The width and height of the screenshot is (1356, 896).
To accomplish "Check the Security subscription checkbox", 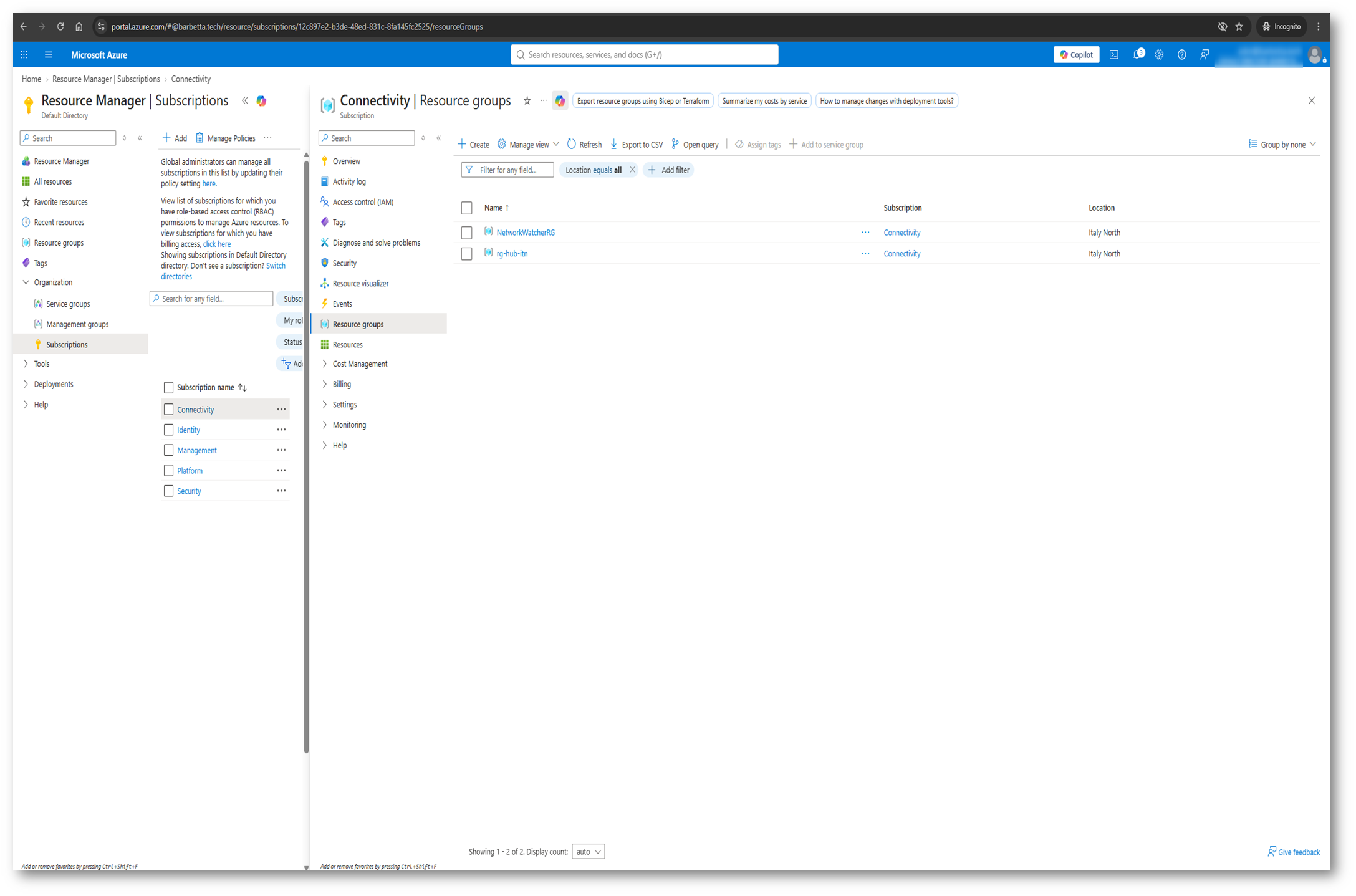I will (x=168, y=491).
